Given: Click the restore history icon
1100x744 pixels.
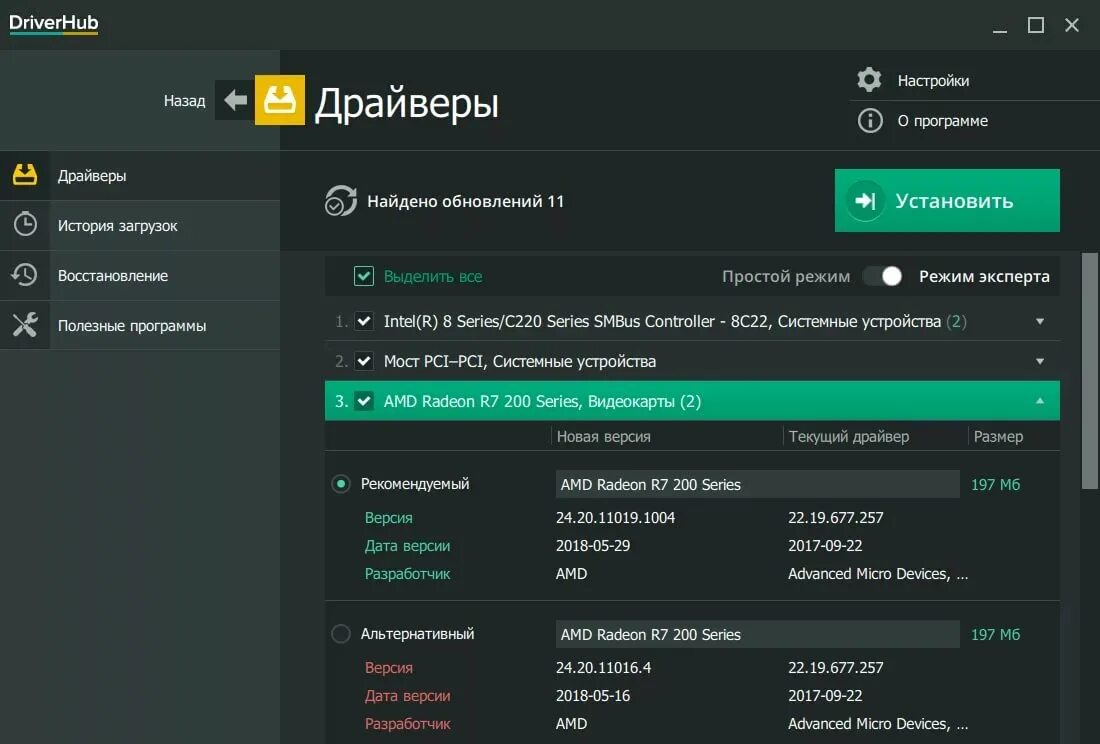Looking at the screenshot, I should (x=25, y=275).
